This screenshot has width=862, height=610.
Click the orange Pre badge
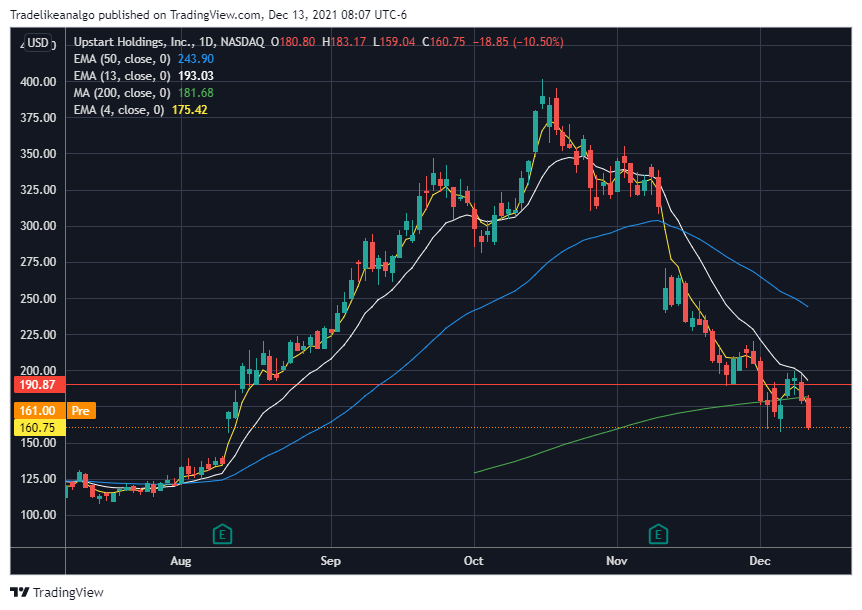pyautogui.click(x=80, y=411)
